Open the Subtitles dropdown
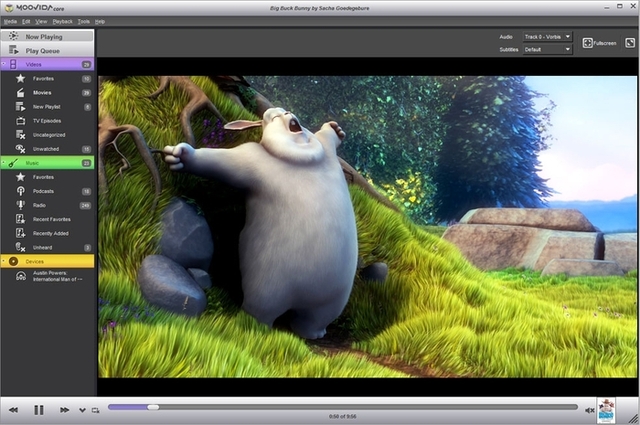The height and width of the screenshot is (425, 640). coord(547,49)
